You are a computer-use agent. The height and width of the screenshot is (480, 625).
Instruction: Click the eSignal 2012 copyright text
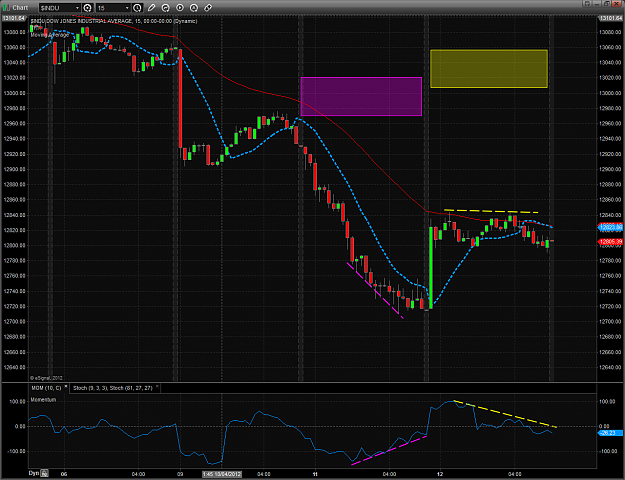pyautogui.click(x=46, y=378)
